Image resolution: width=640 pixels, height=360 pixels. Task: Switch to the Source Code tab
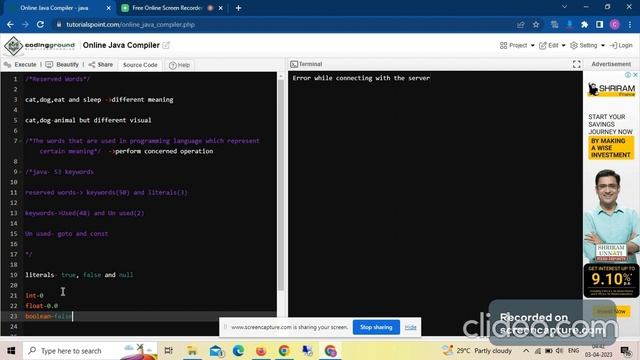140,65
